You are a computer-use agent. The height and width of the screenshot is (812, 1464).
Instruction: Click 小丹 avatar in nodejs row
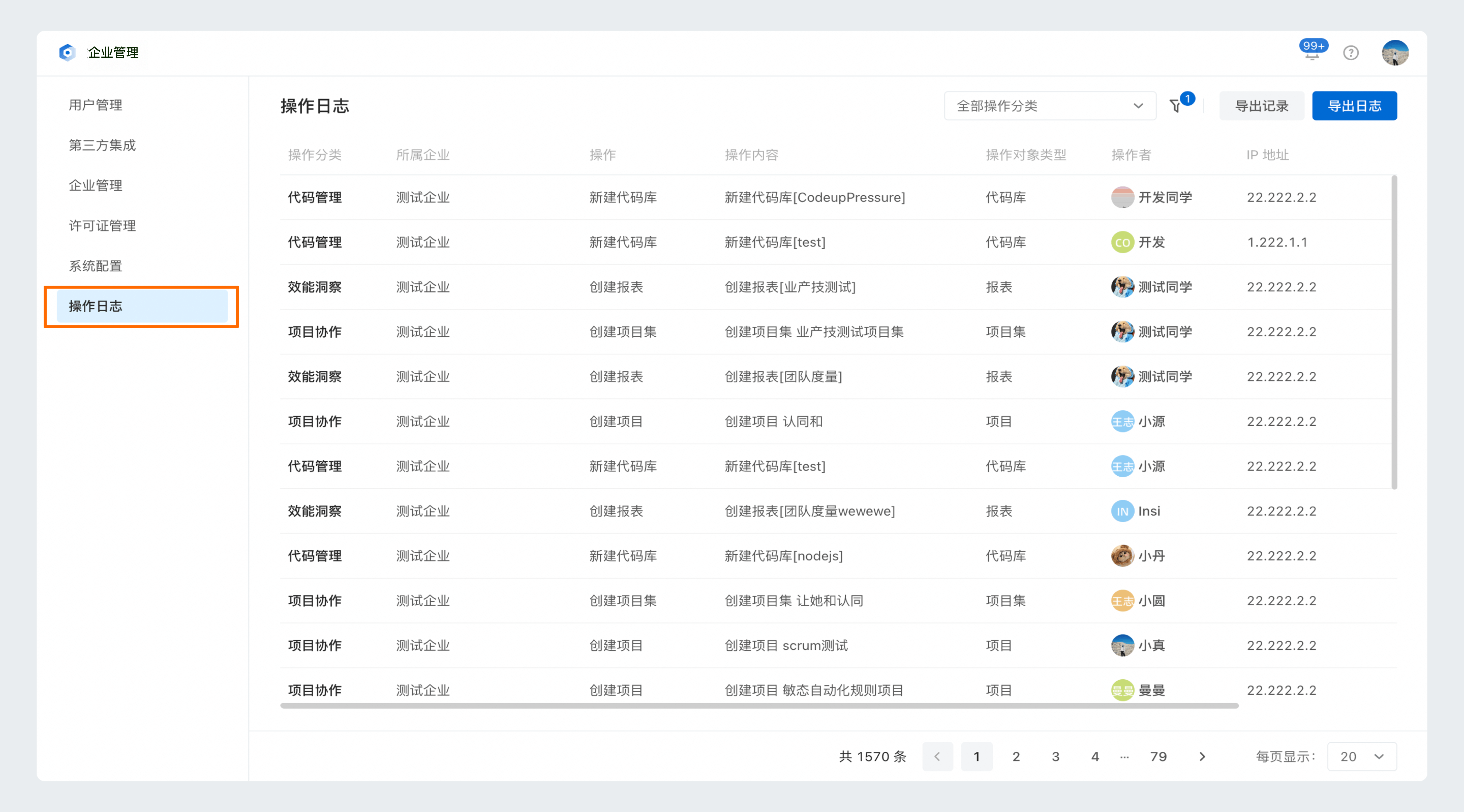click(x=1122, y=556)
